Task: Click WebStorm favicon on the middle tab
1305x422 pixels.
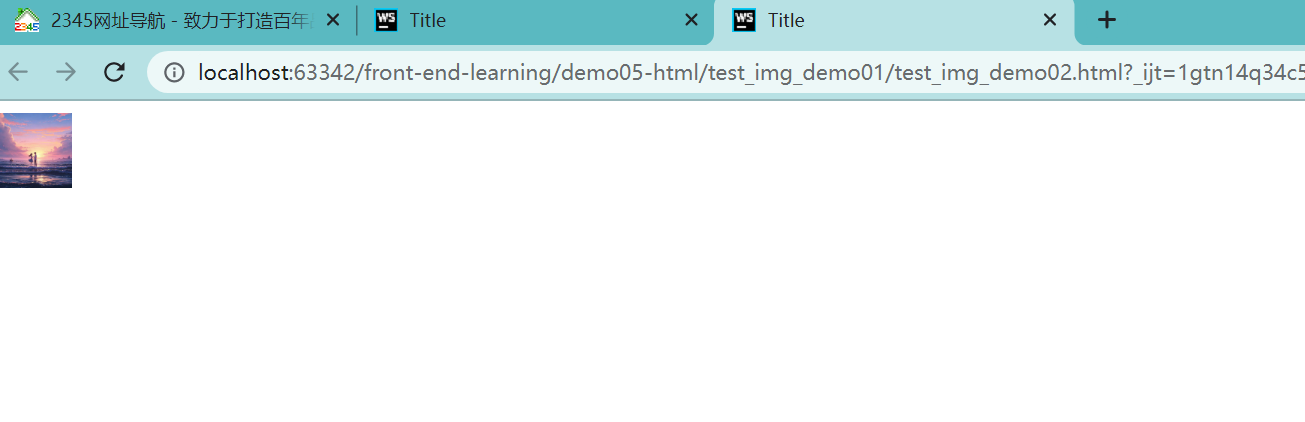Action: [x=386, y=20]
